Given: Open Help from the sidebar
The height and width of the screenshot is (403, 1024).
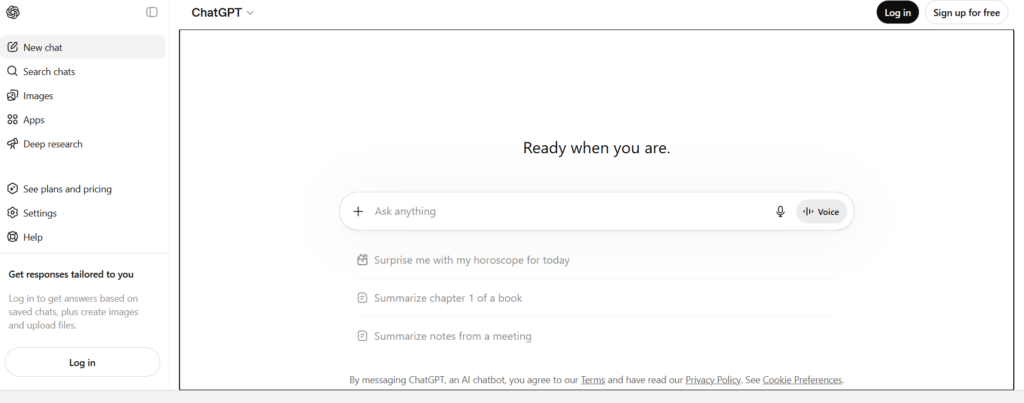Looking at the screenshot, I should point(83,237).
